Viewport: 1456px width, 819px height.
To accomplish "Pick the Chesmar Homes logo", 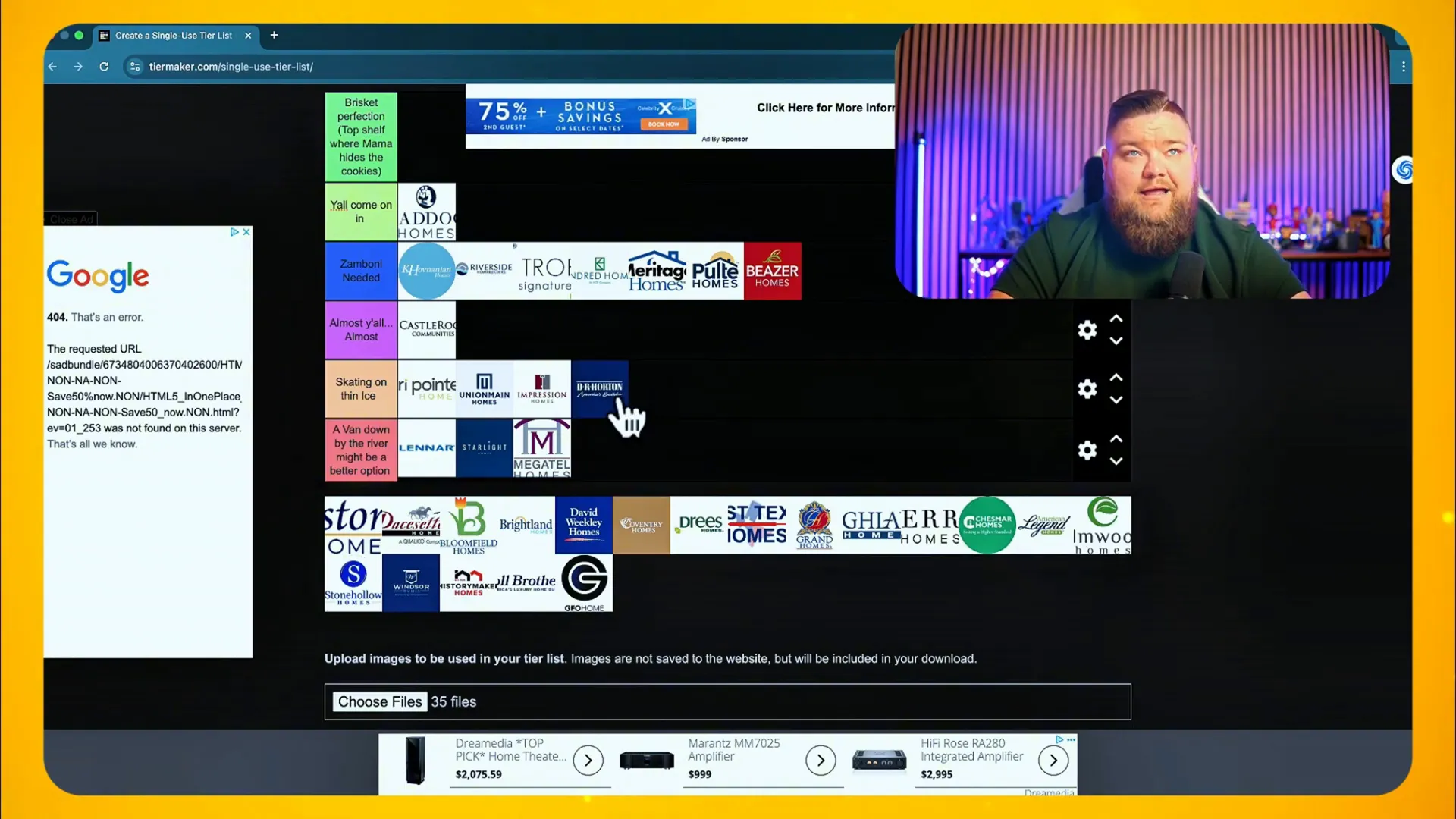I will [x=987, y=526].
